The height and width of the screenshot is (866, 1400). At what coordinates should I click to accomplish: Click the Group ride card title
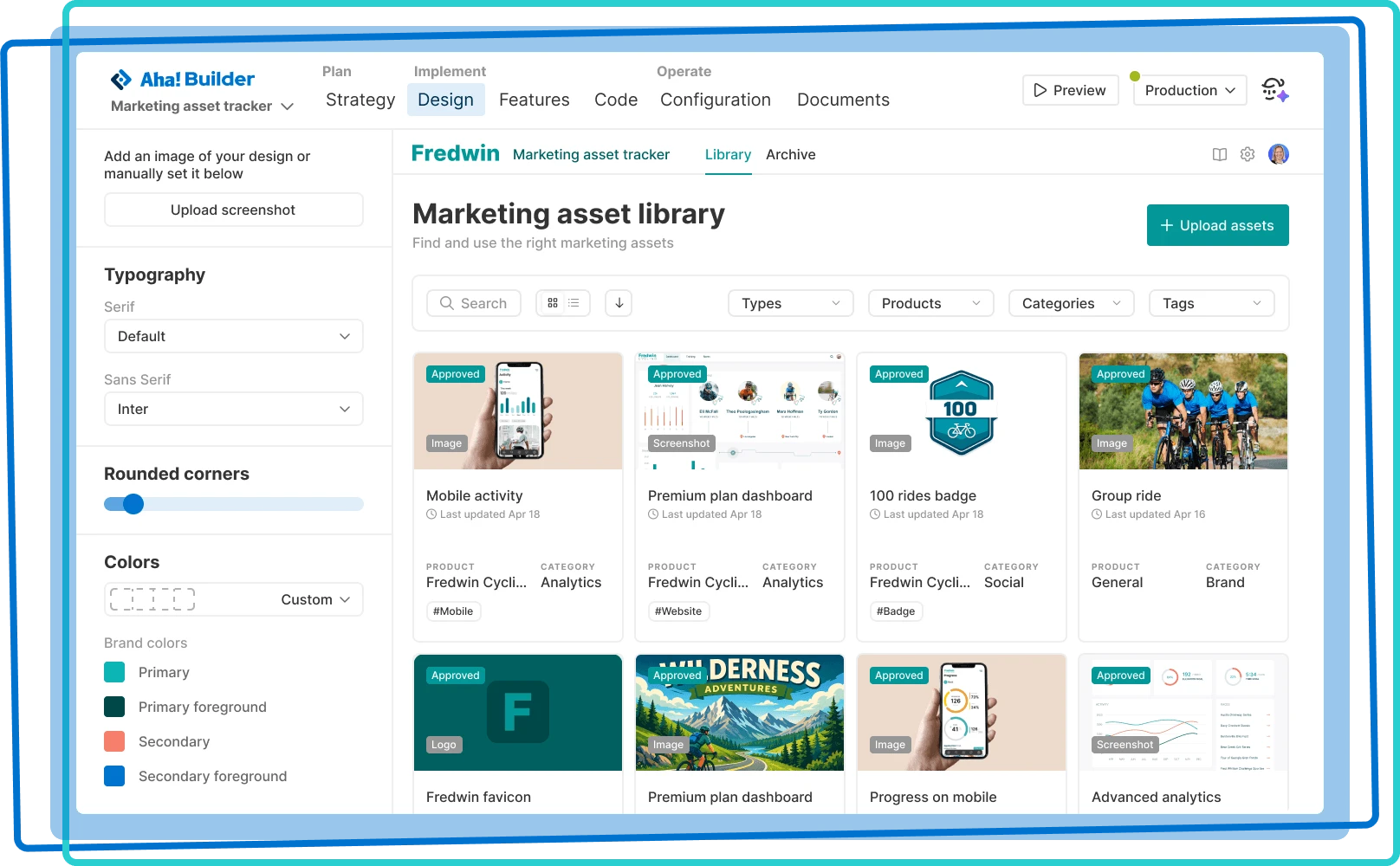(x=1126, y=495)
